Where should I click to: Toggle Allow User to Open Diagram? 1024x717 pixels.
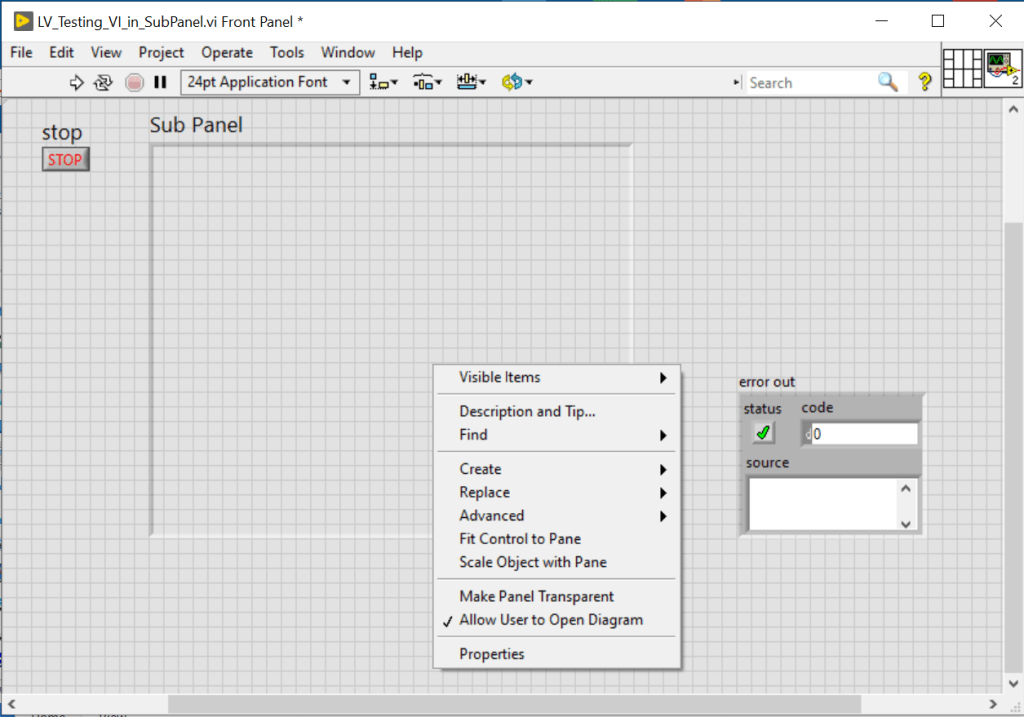coord(551,620)
